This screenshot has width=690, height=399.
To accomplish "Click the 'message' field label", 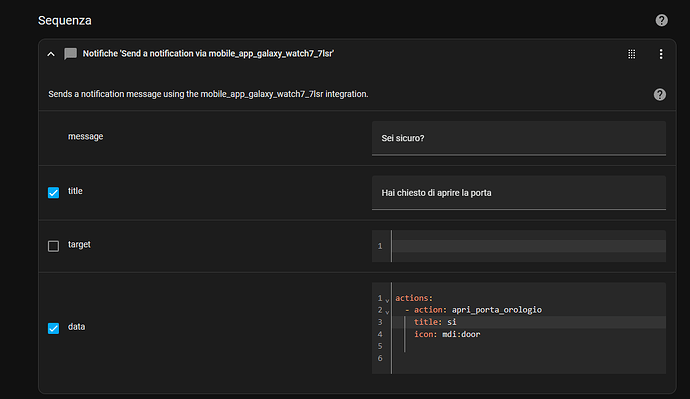I will click(85, 136).
